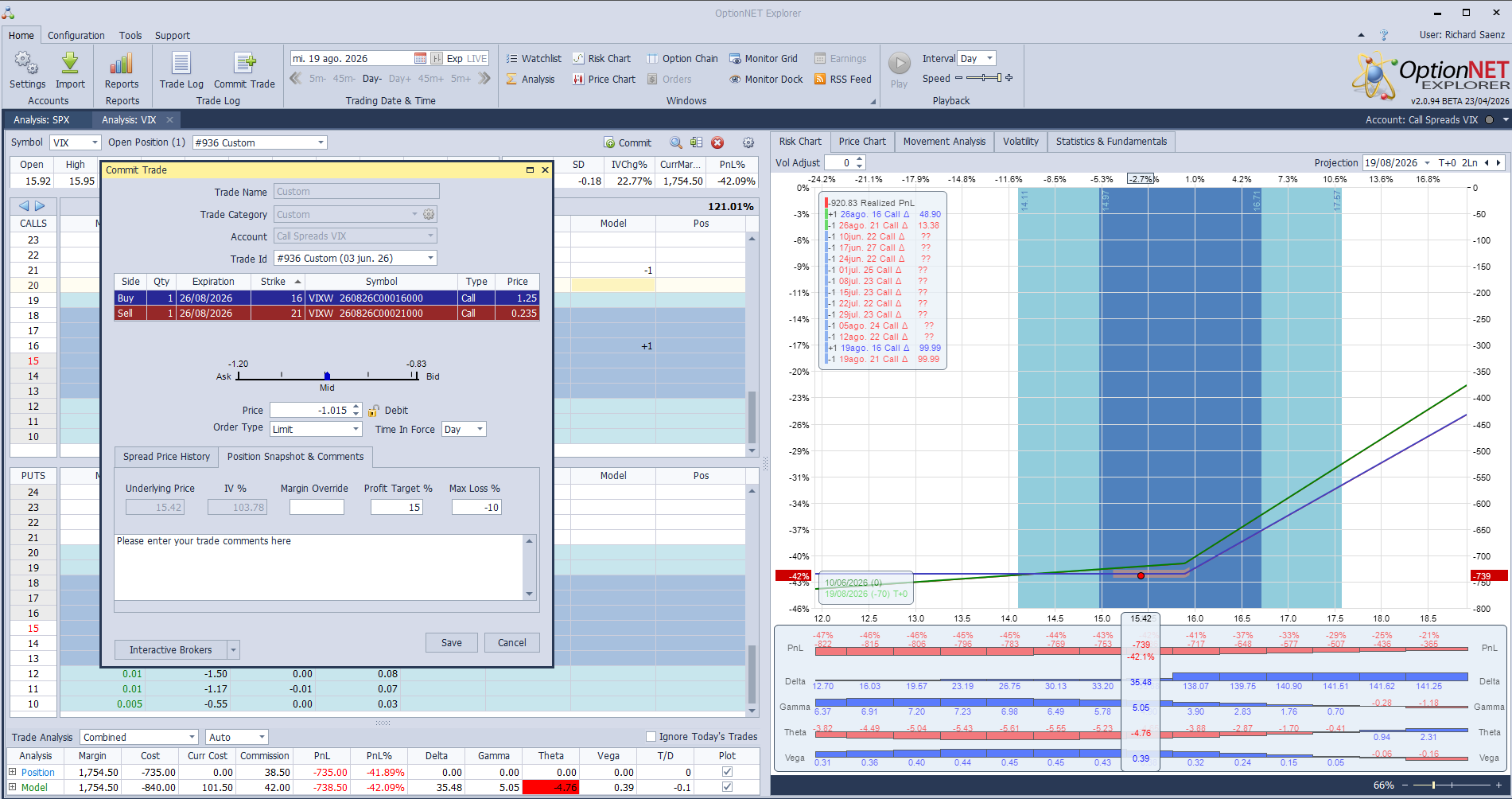
Task: Expand the Model row in Trade Analysis
Action: [x=12, y=787]
